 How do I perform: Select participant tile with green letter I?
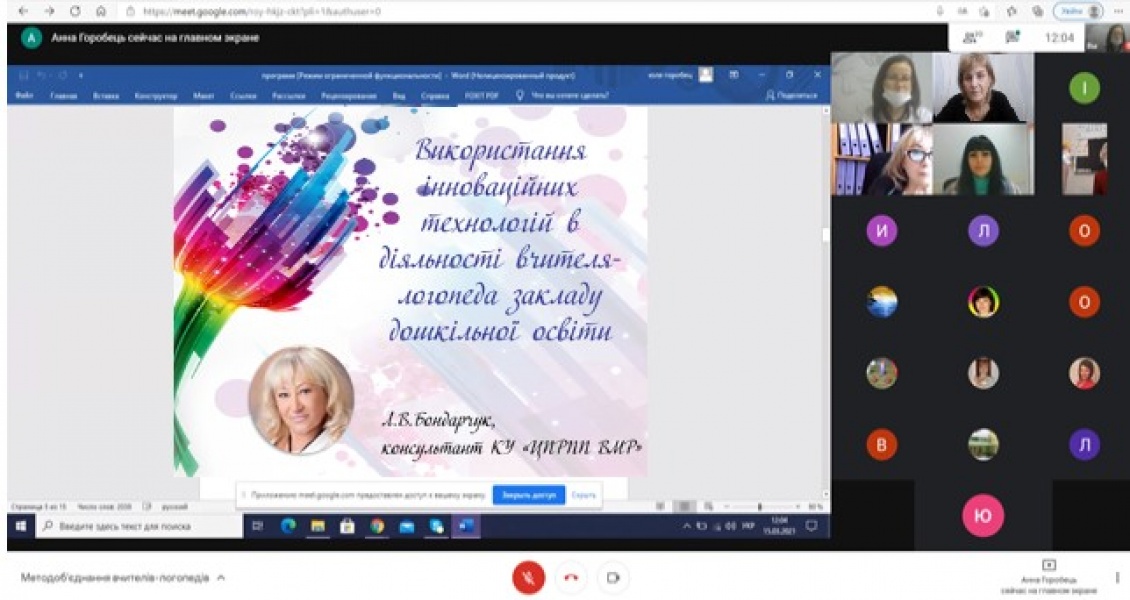click(1084, 89)
